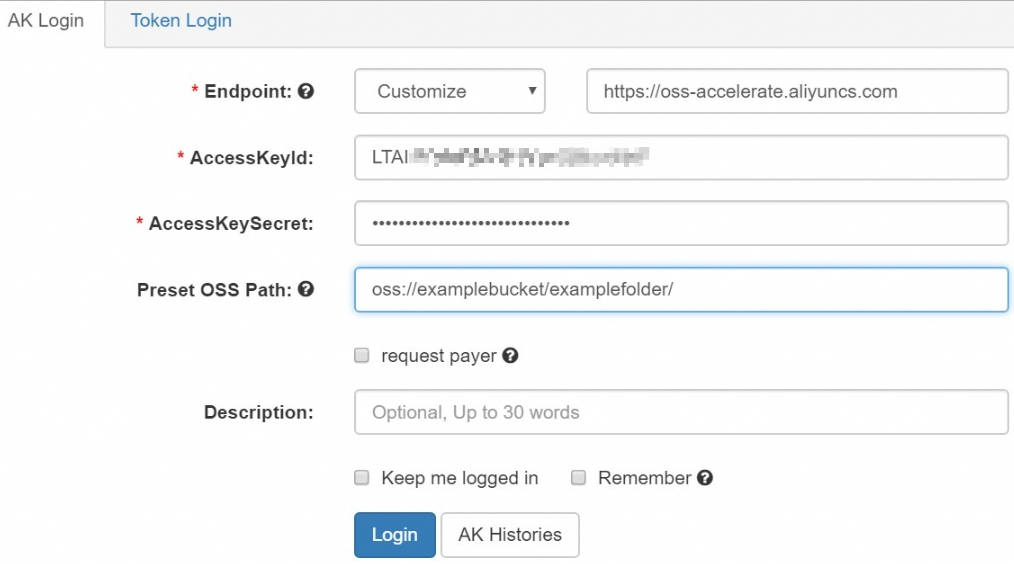The image size is (1014, 564).
Task: Focus the Preset OSS Path field
Action: (x=680, y=289)
